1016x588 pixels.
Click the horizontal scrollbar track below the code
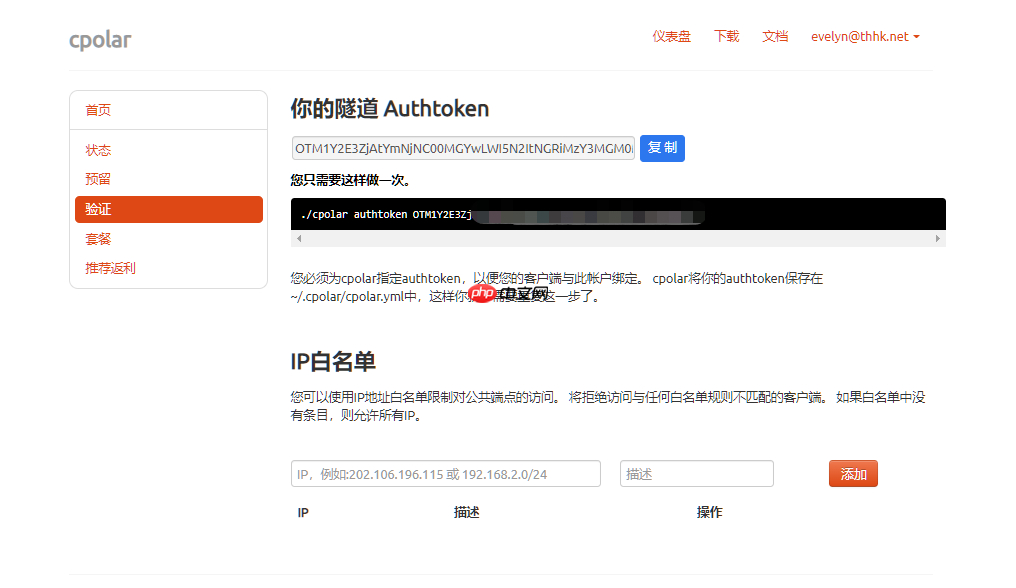tap(617, 238)
